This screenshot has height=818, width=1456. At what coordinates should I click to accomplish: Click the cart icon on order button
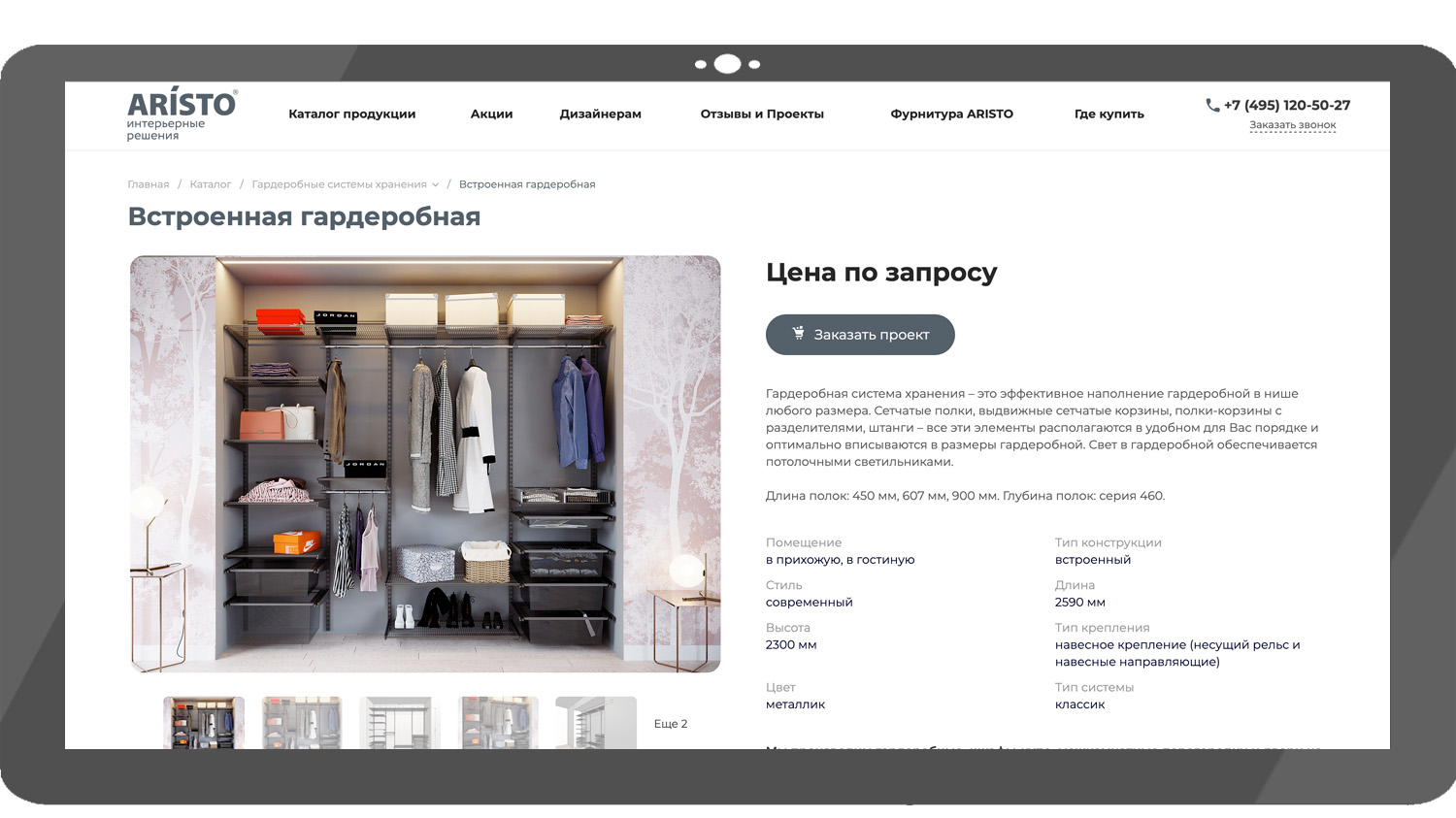(x=798, y=334)
